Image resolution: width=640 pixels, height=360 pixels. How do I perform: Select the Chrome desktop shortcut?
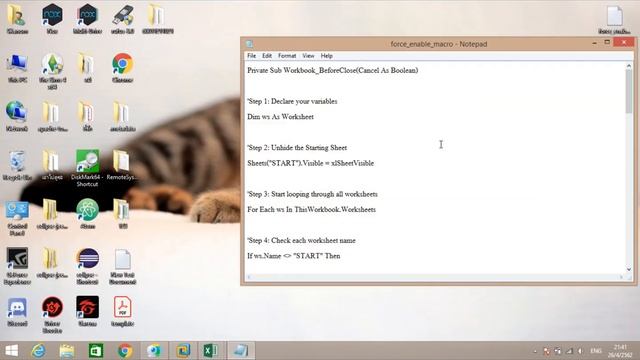click(x=122, y=68)
